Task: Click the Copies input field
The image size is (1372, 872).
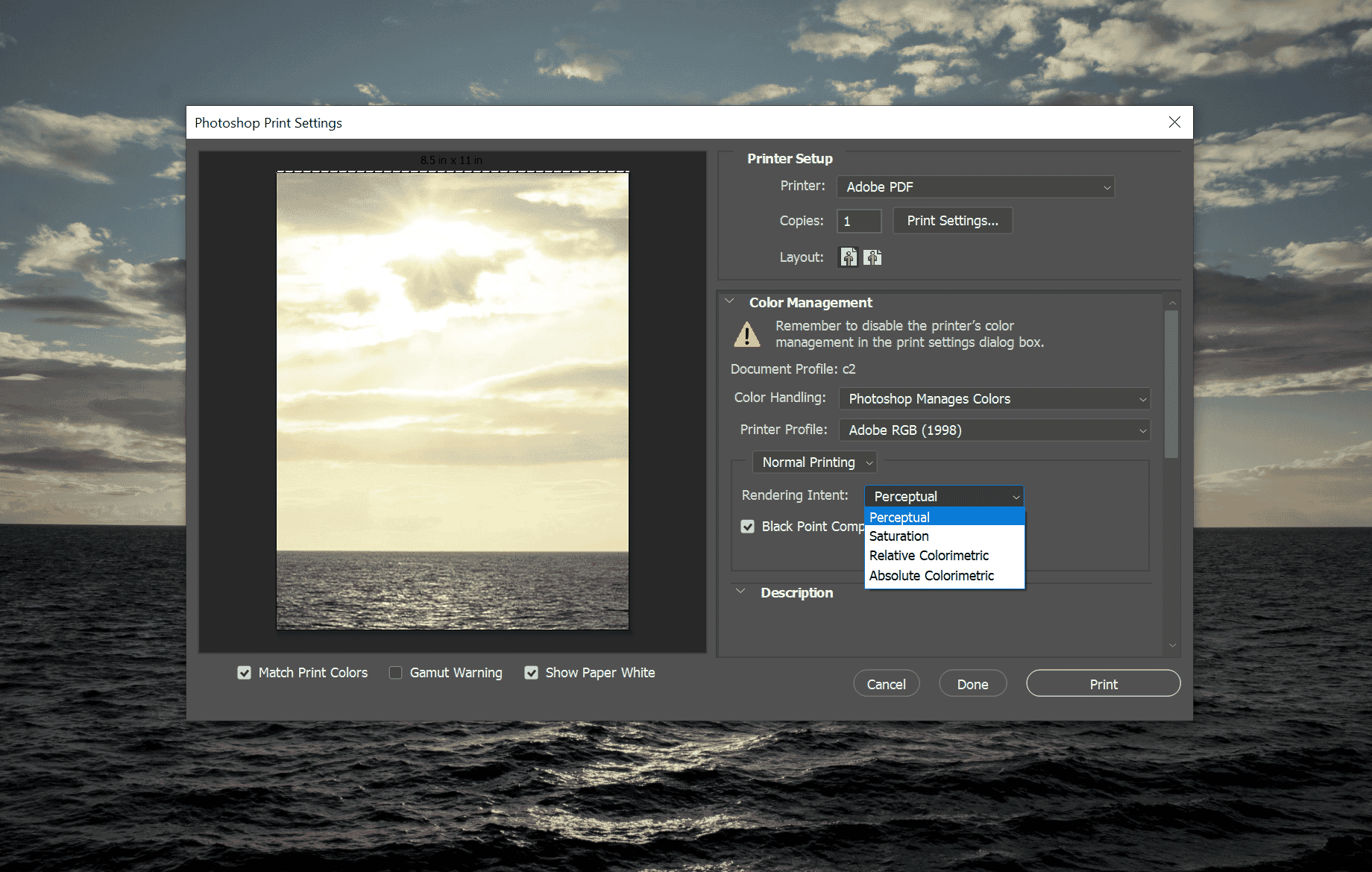Action: [859, 222]
